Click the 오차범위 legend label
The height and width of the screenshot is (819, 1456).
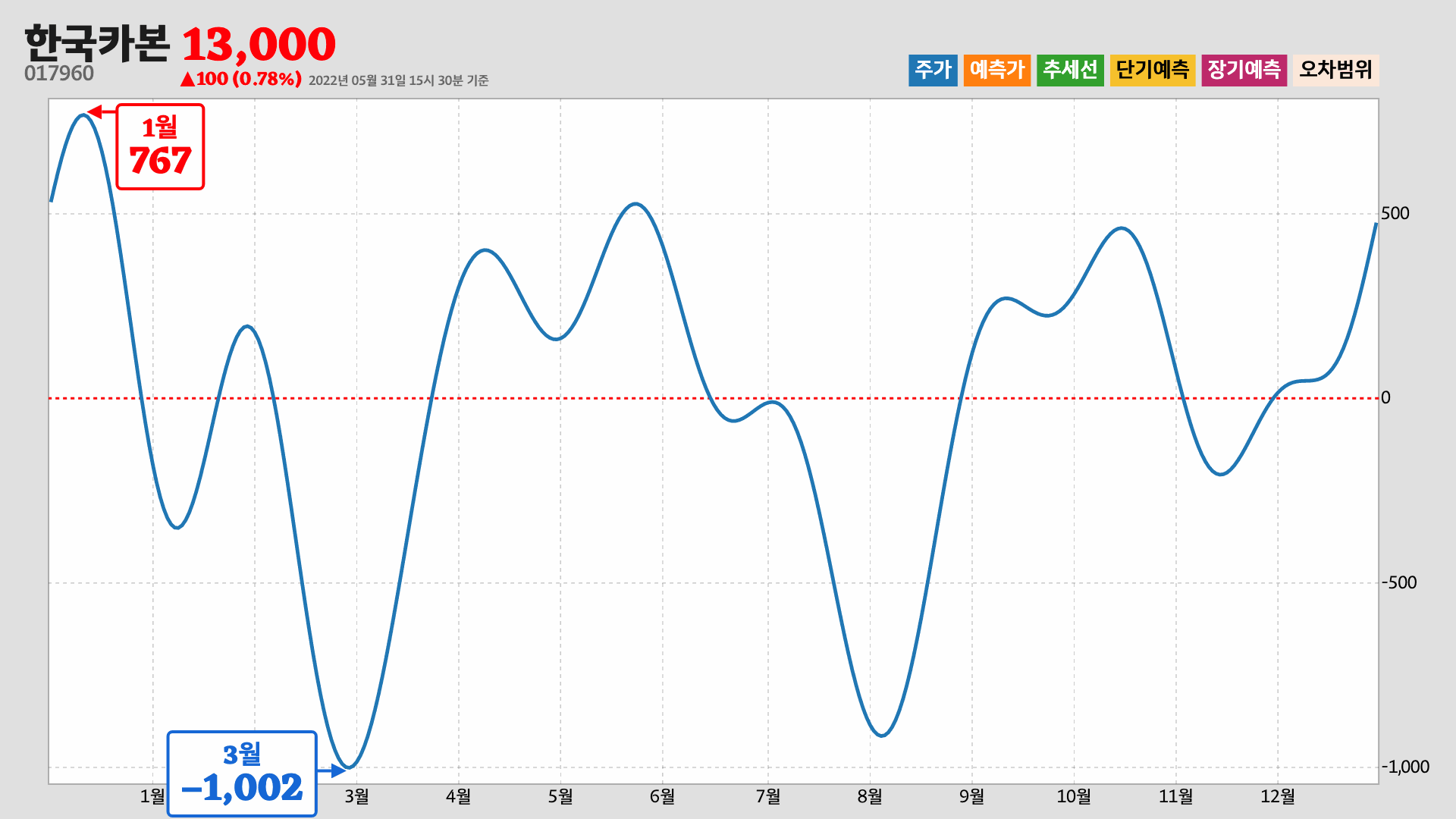(x=1336, y=71)
